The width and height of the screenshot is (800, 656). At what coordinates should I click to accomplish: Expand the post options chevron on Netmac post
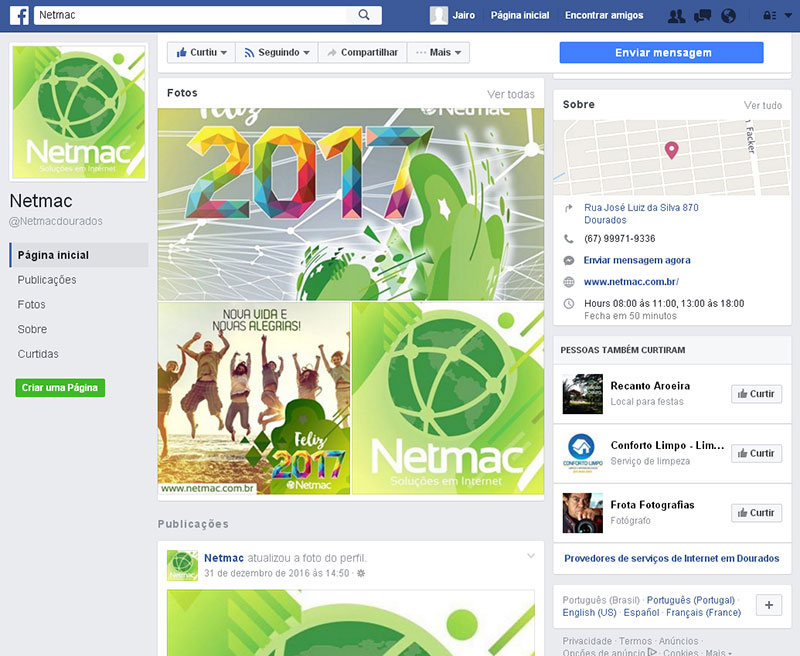(x=531, y=556)
